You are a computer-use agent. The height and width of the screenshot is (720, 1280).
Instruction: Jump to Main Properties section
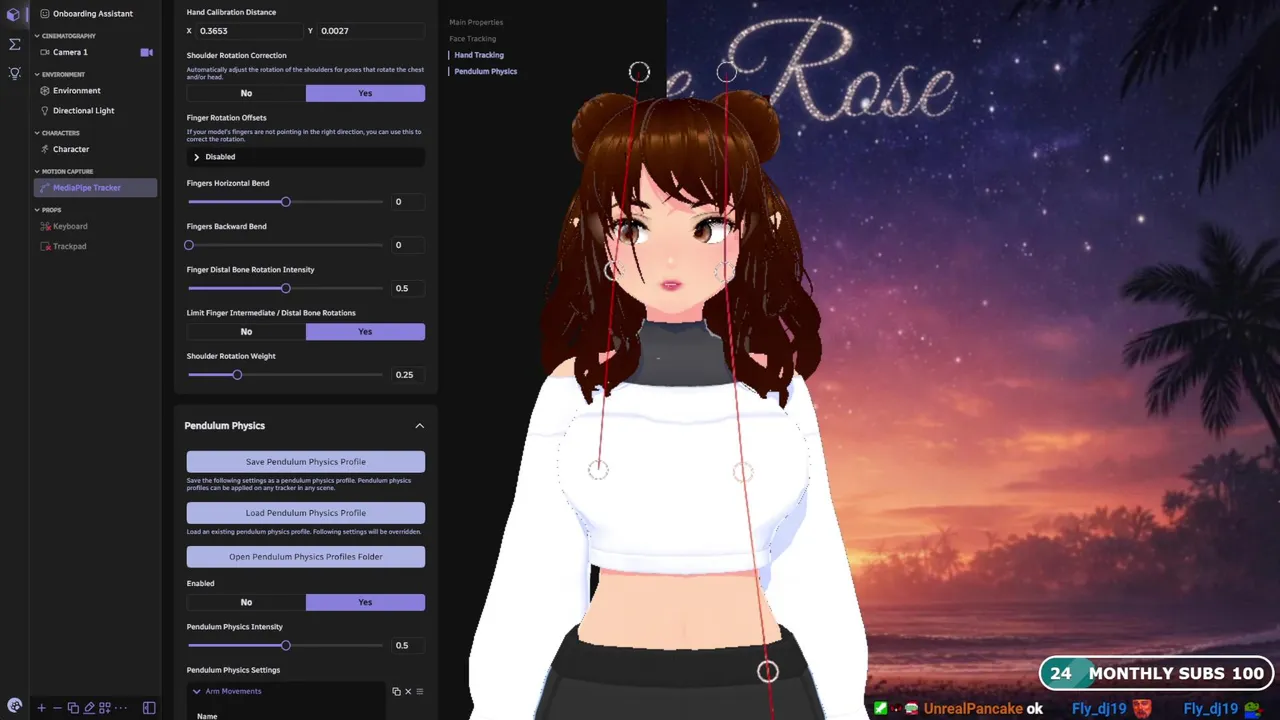pos(476,22)
